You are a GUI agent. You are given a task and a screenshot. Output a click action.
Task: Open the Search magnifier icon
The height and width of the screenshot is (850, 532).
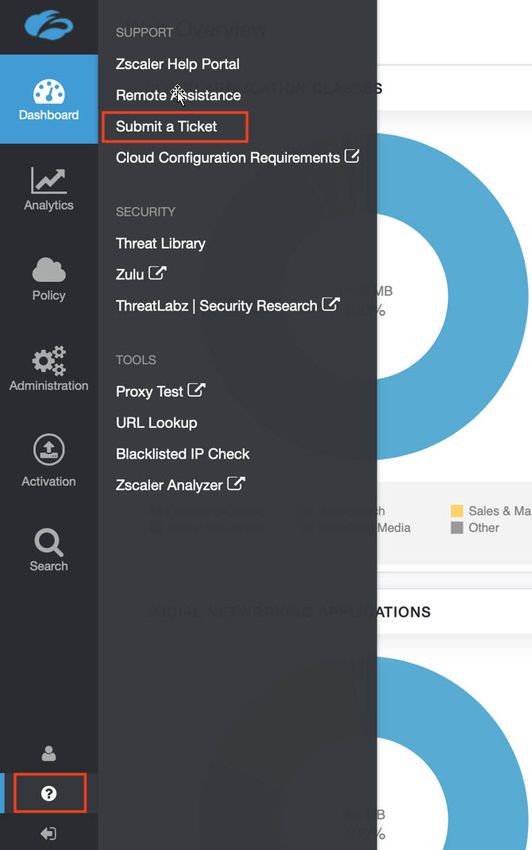coord(49,542)
